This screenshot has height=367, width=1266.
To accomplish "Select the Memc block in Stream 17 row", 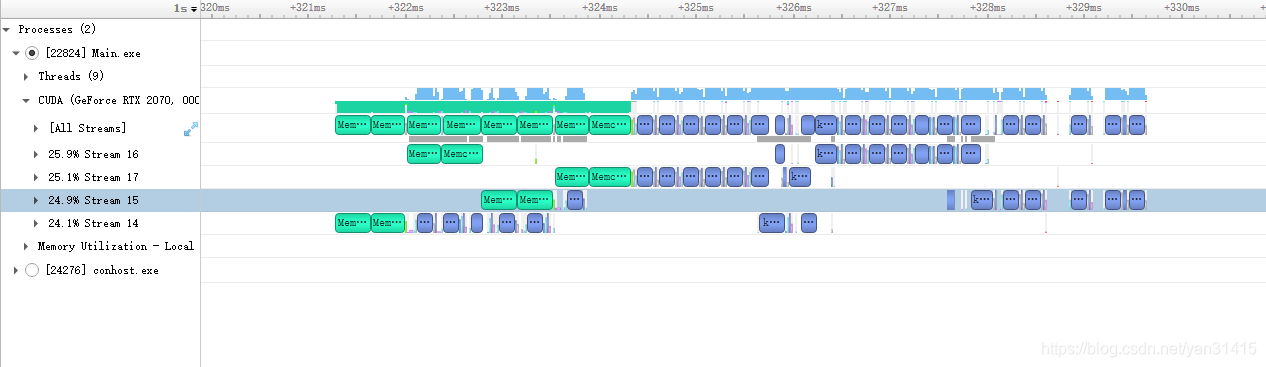I will (x=610, y=177).
